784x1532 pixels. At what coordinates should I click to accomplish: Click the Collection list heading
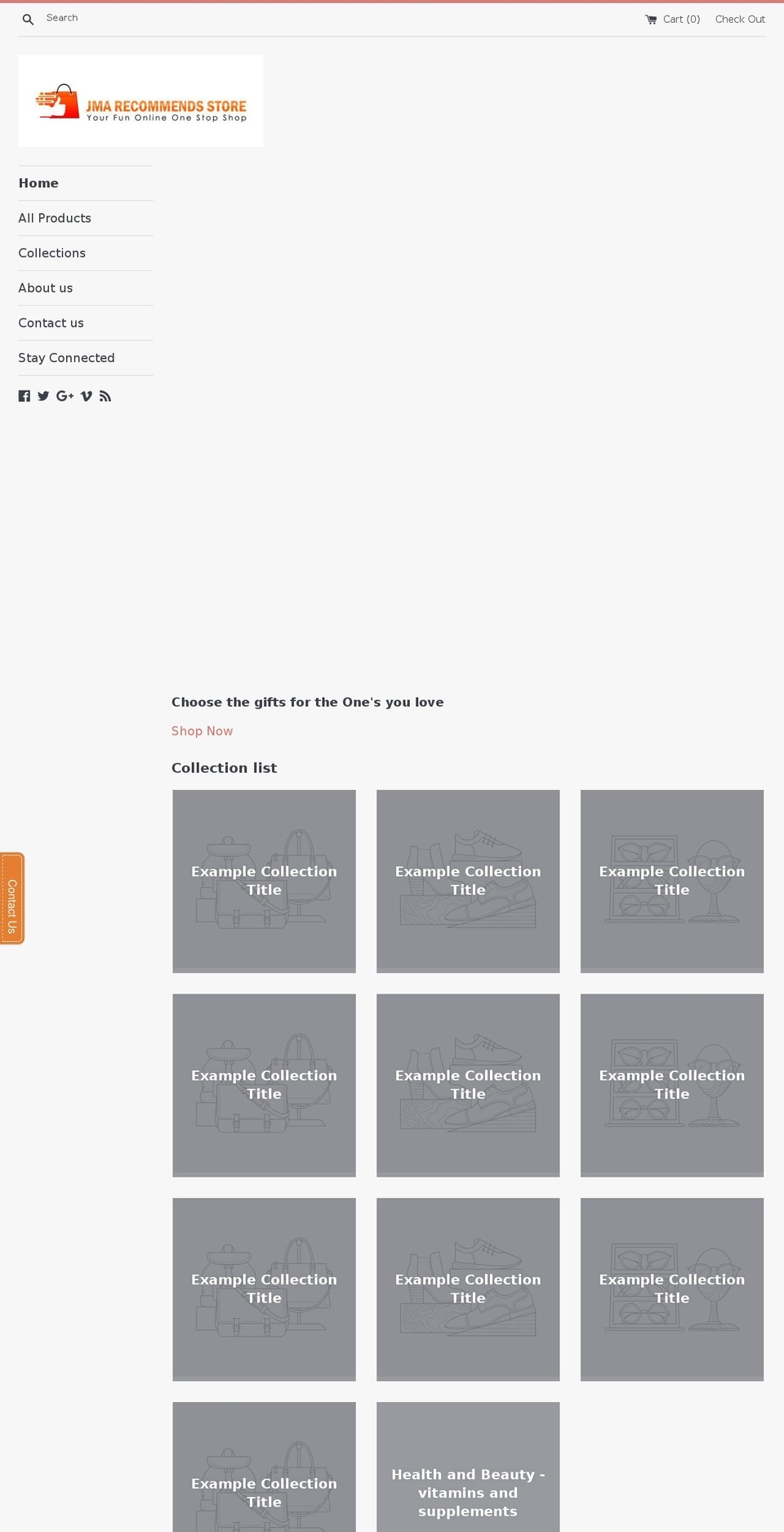pyautogui.click(x=225, y=768)
